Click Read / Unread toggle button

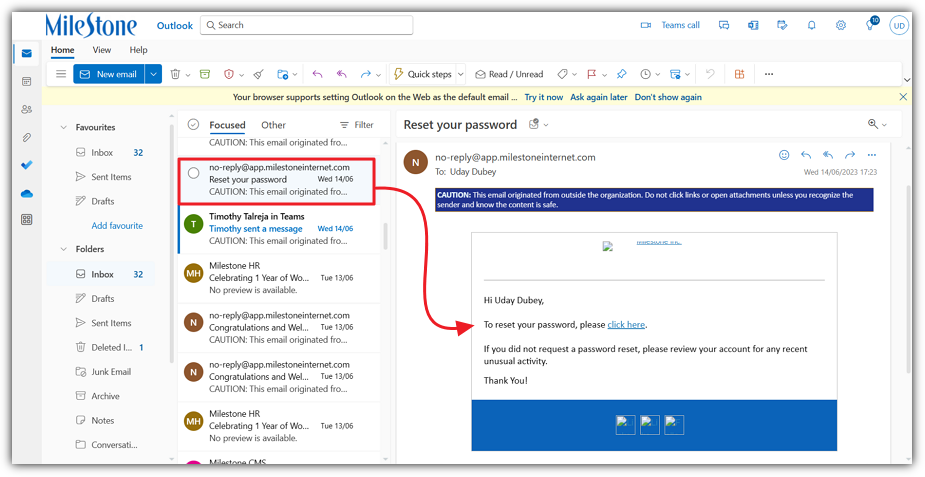coord(510,74)
